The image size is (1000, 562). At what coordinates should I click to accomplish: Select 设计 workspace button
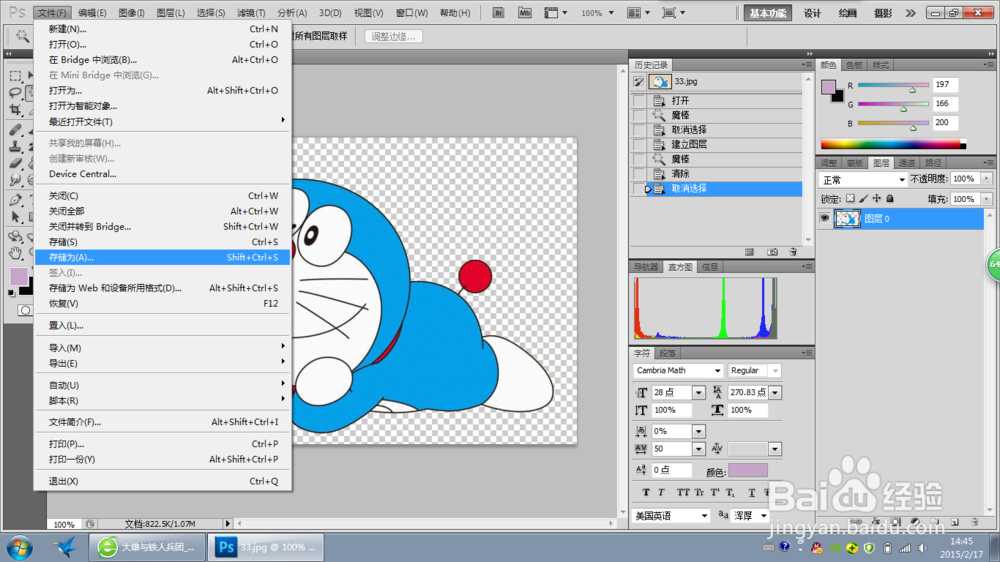pyautogui.click(x=812, y=13)
